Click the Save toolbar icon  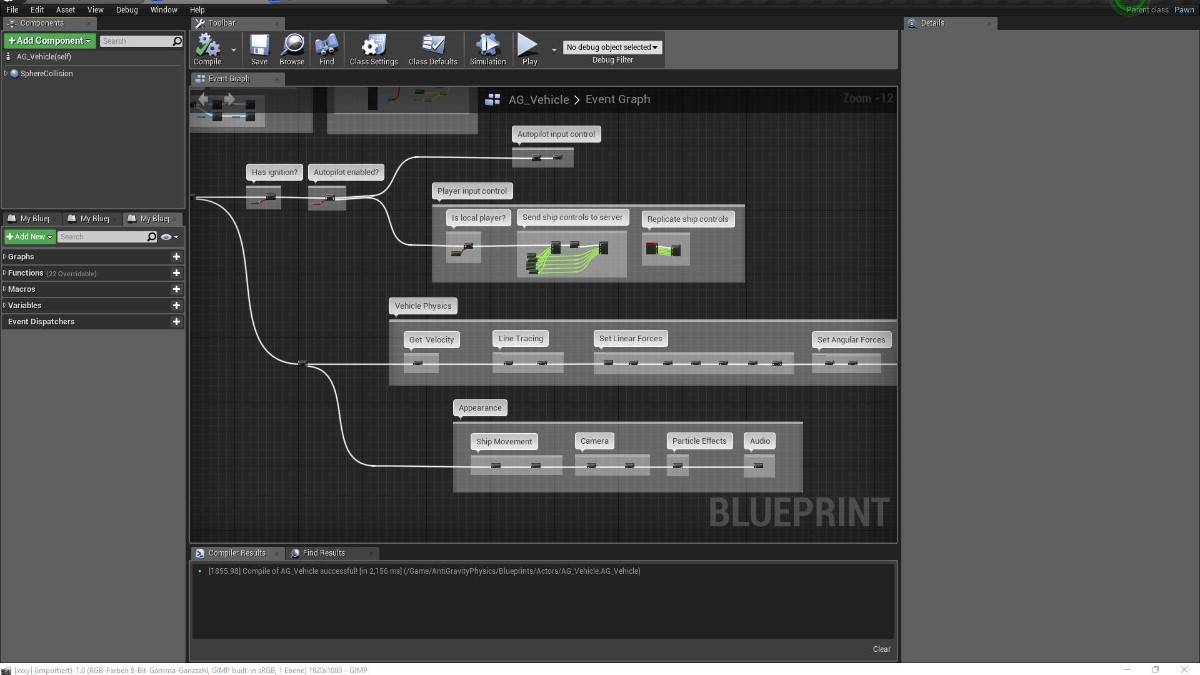(259, 48)
